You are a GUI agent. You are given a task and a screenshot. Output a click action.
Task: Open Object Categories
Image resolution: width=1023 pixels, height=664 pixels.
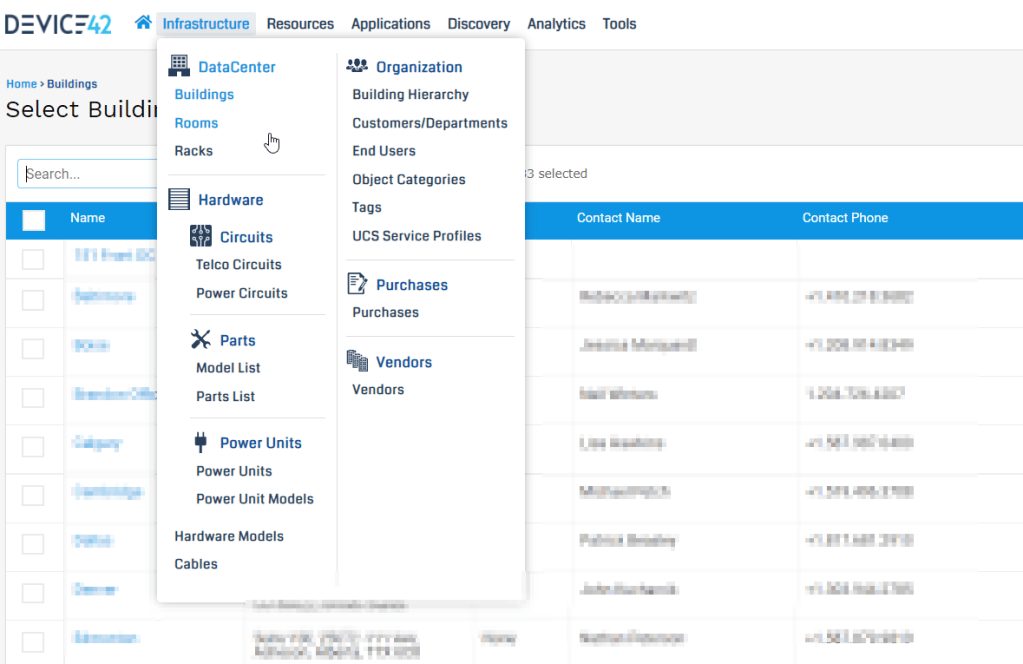(409, 180)
